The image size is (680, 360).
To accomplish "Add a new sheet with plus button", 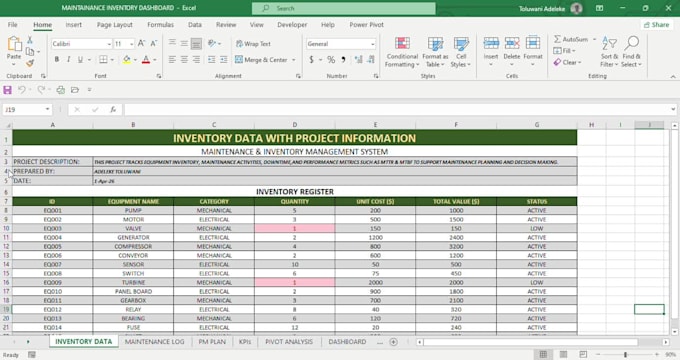I will (x=393, y=342).
